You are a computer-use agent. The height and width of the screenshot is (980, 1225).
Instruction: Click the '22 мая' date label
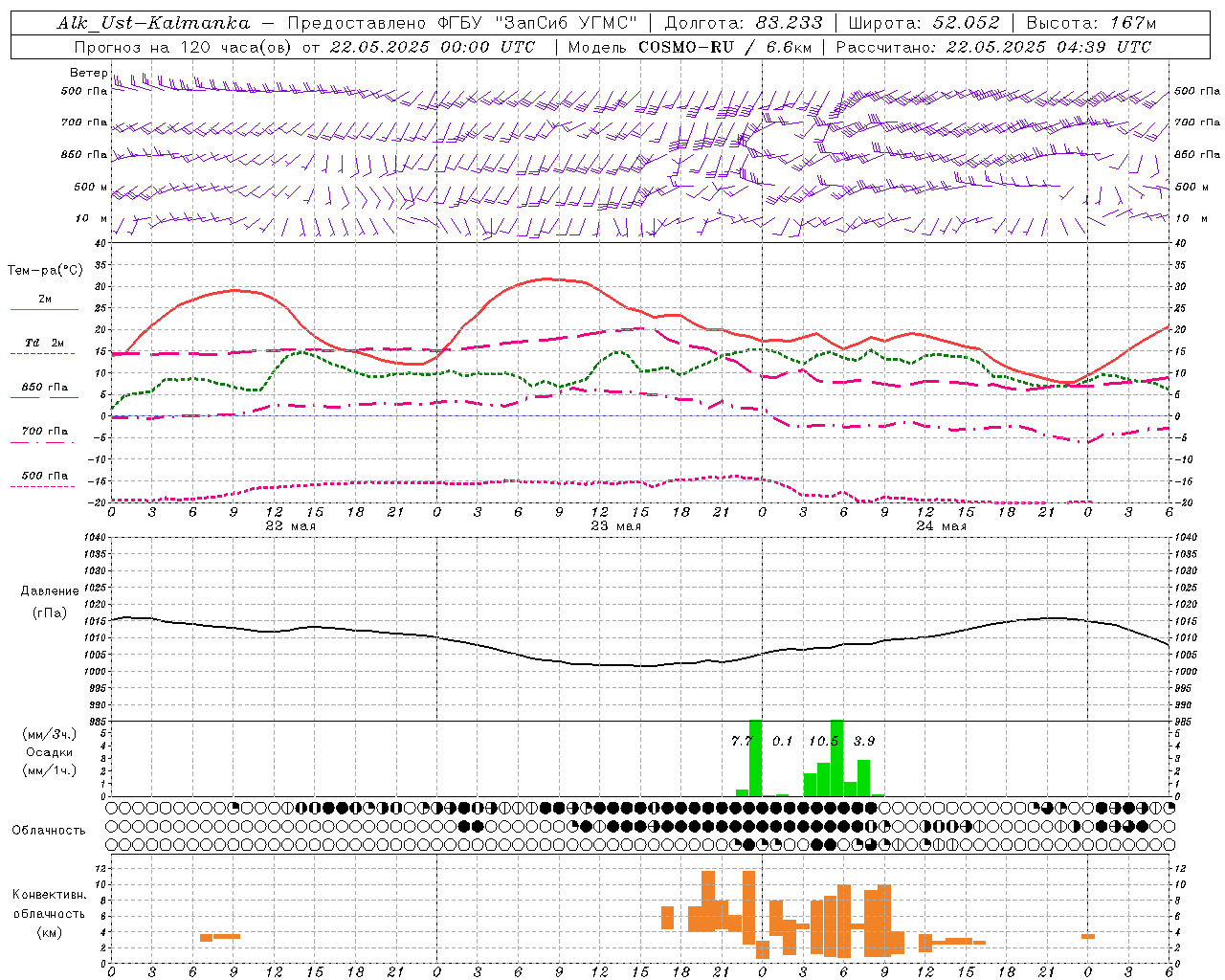point(290,526)
